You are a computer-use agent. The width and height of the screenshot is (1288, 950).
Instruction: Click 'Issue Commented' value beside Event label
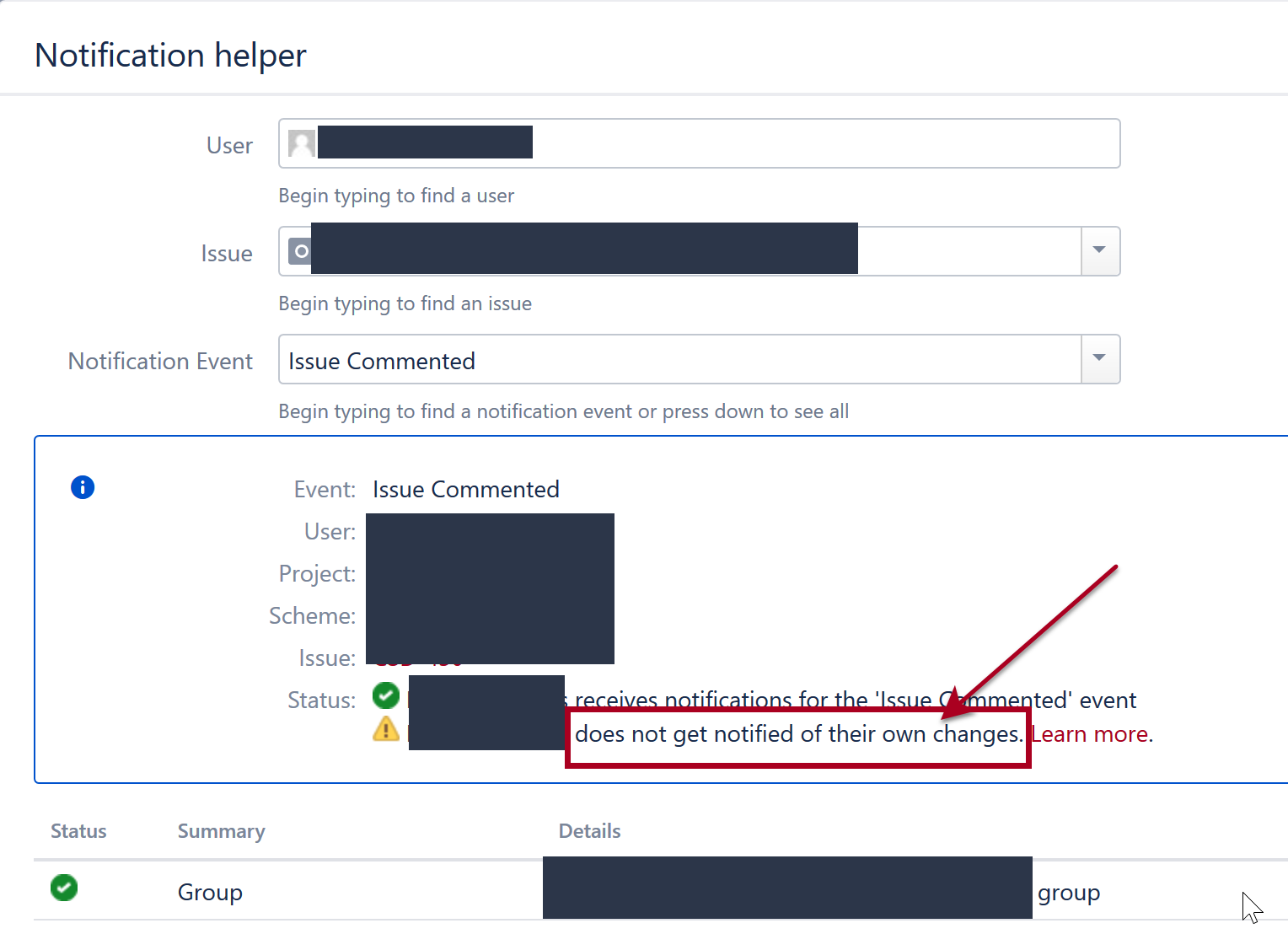(x=466, y=490)
